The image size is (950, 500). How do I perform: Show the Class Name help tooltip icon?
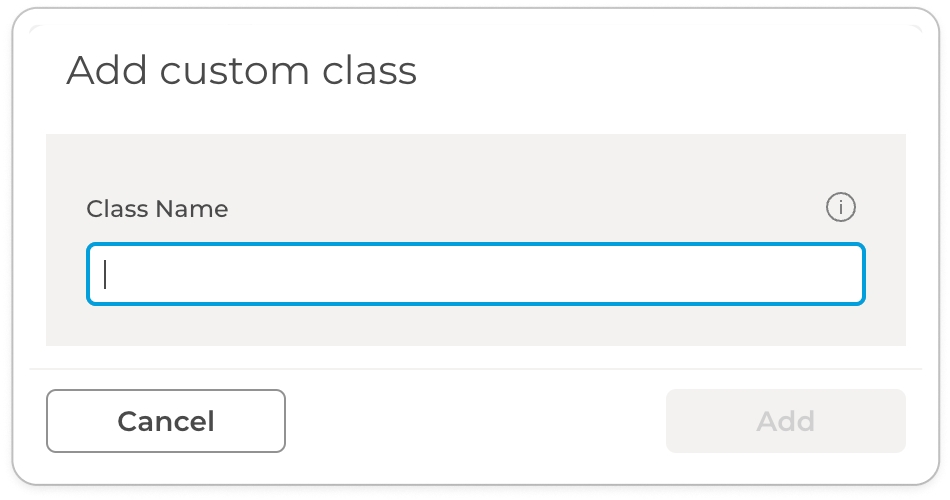pos(841,208)
